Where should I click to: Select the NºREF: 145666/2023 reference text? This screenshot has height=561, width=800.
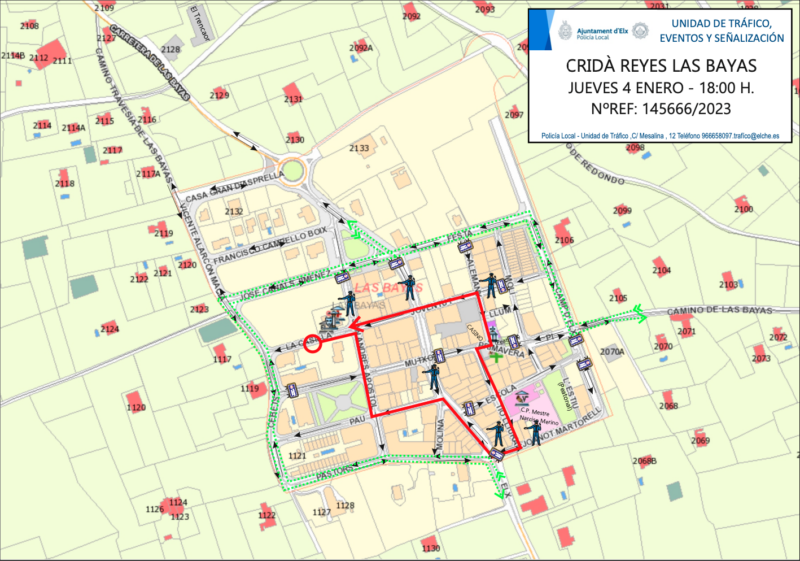pos(661,109)
